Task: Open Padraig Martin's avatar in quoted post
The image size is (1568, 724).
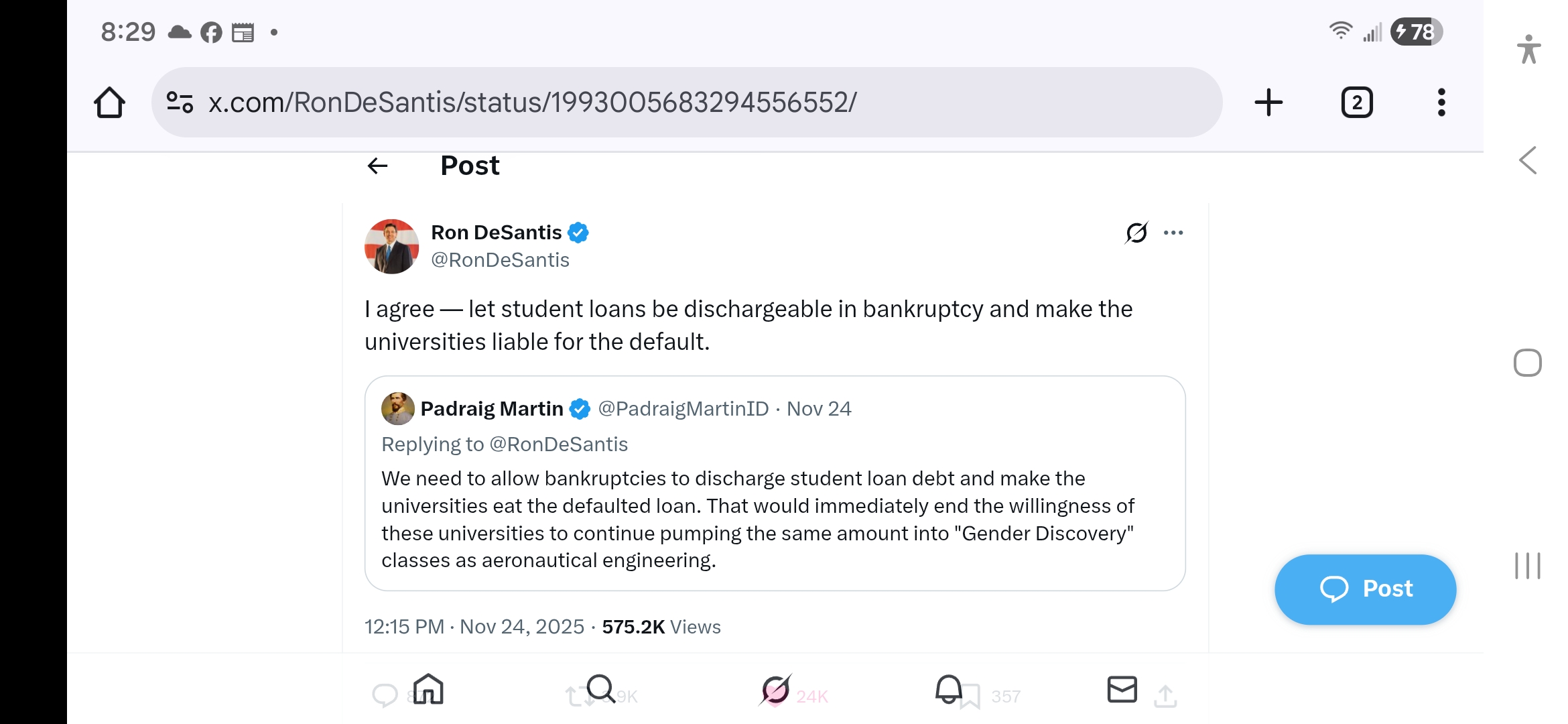Action: (397, 408)
